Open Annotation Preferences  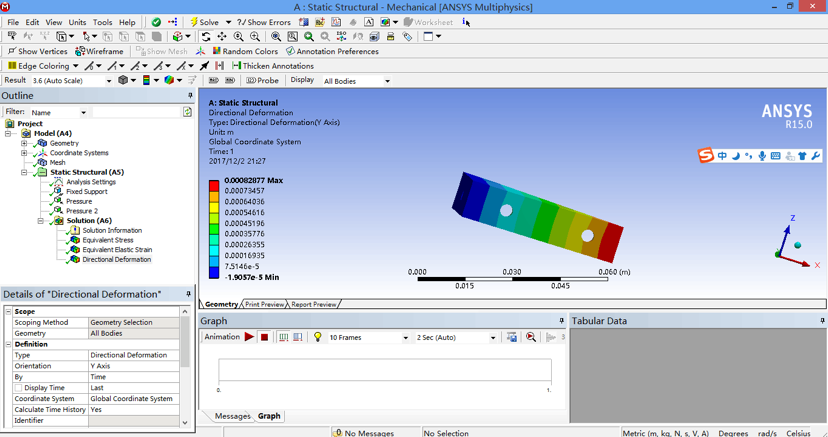(x=332, y=51)
